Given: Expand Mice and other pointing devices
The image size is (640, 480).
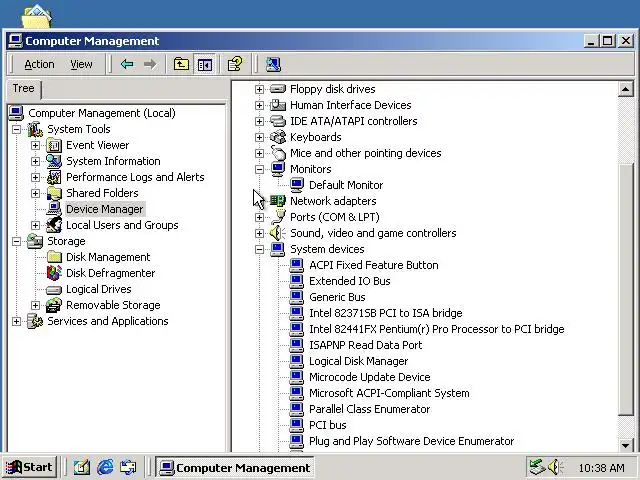Looking at the screenshot, I should 259,153.
